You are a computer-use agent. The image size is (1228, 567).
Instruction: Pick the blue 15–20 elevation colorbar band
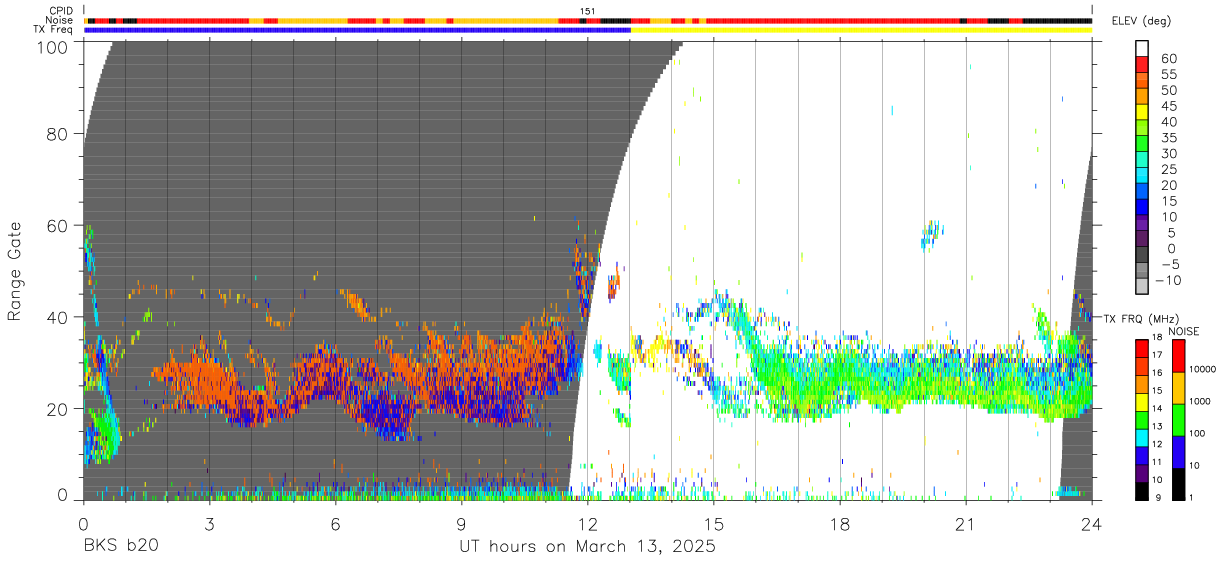tap(1142, 192)
